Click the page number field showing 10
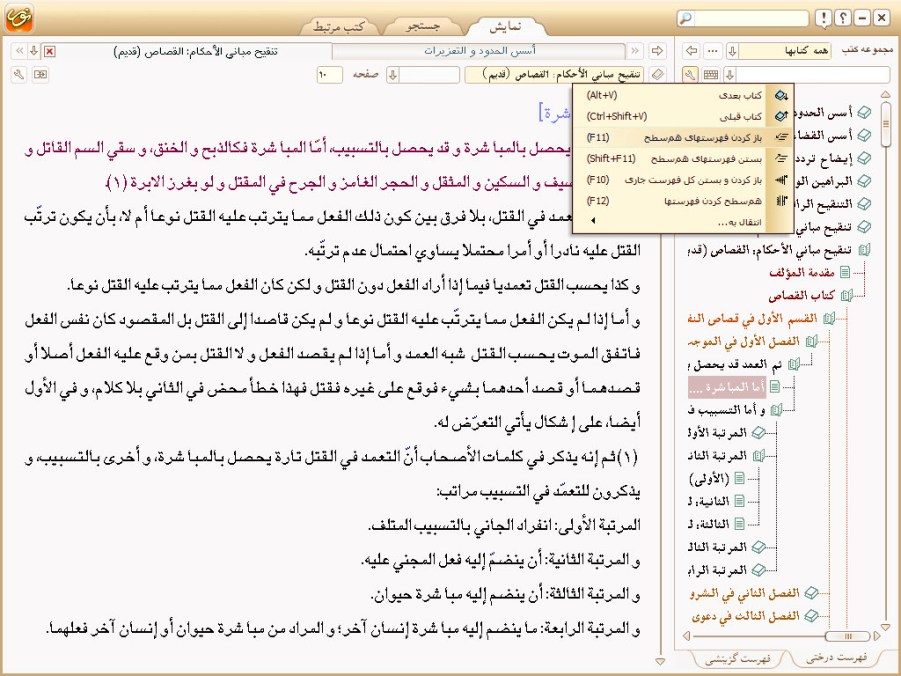The height and width of the screenshot is (676, 901). [x=330, y=74]
